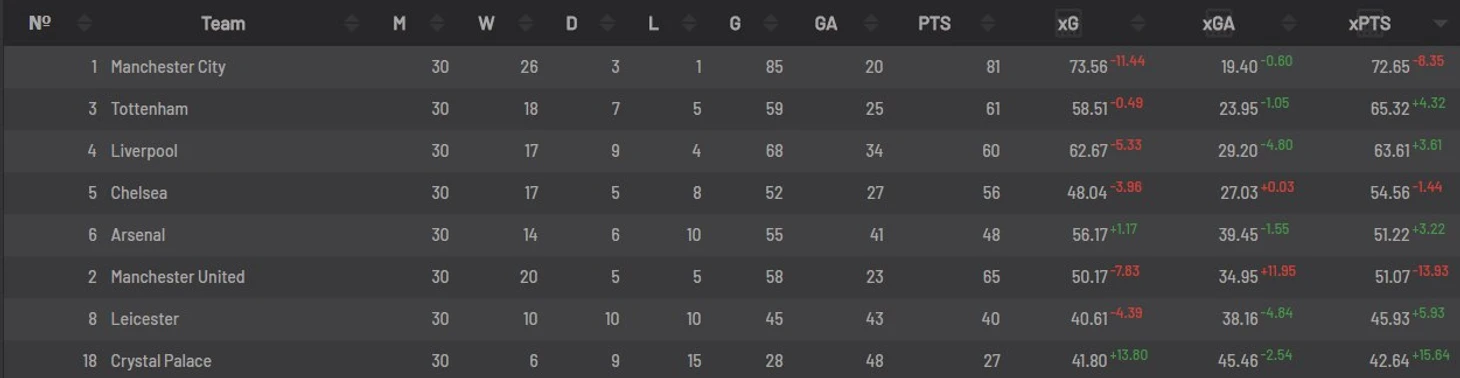Image resolution: width=1460 pixels, height=378 pixels.
Task: Toggle xPTS descending sort arrow
Action: 1439,24
